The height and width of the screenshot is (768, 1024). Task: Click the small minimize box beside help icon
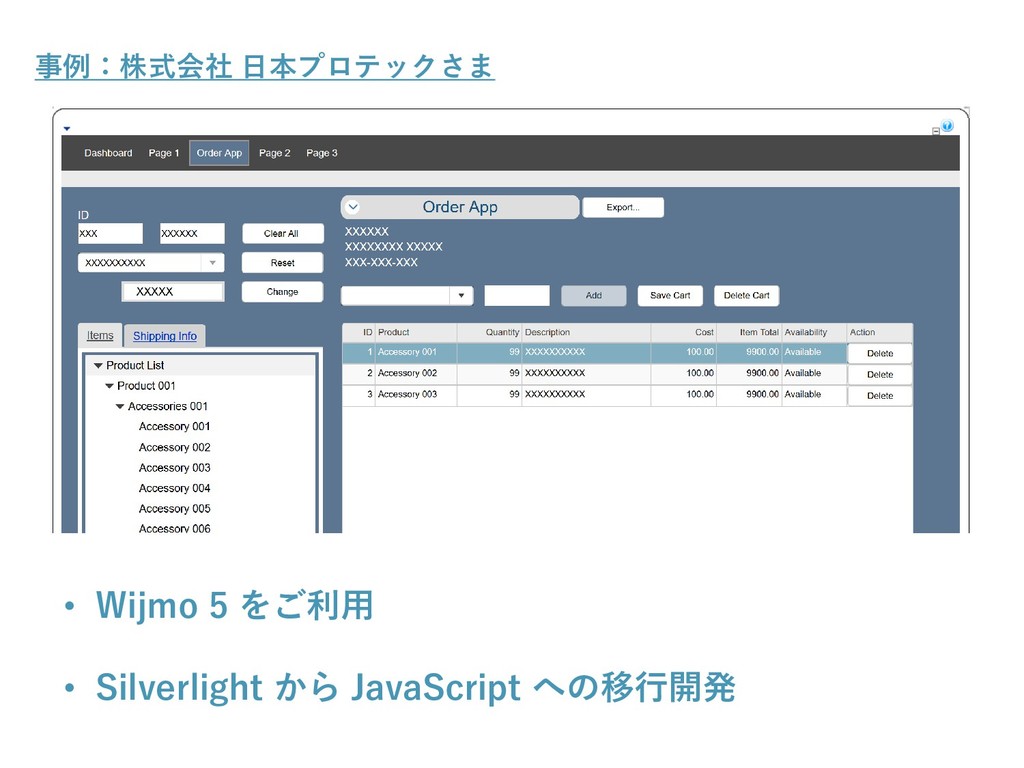[936, 131]
